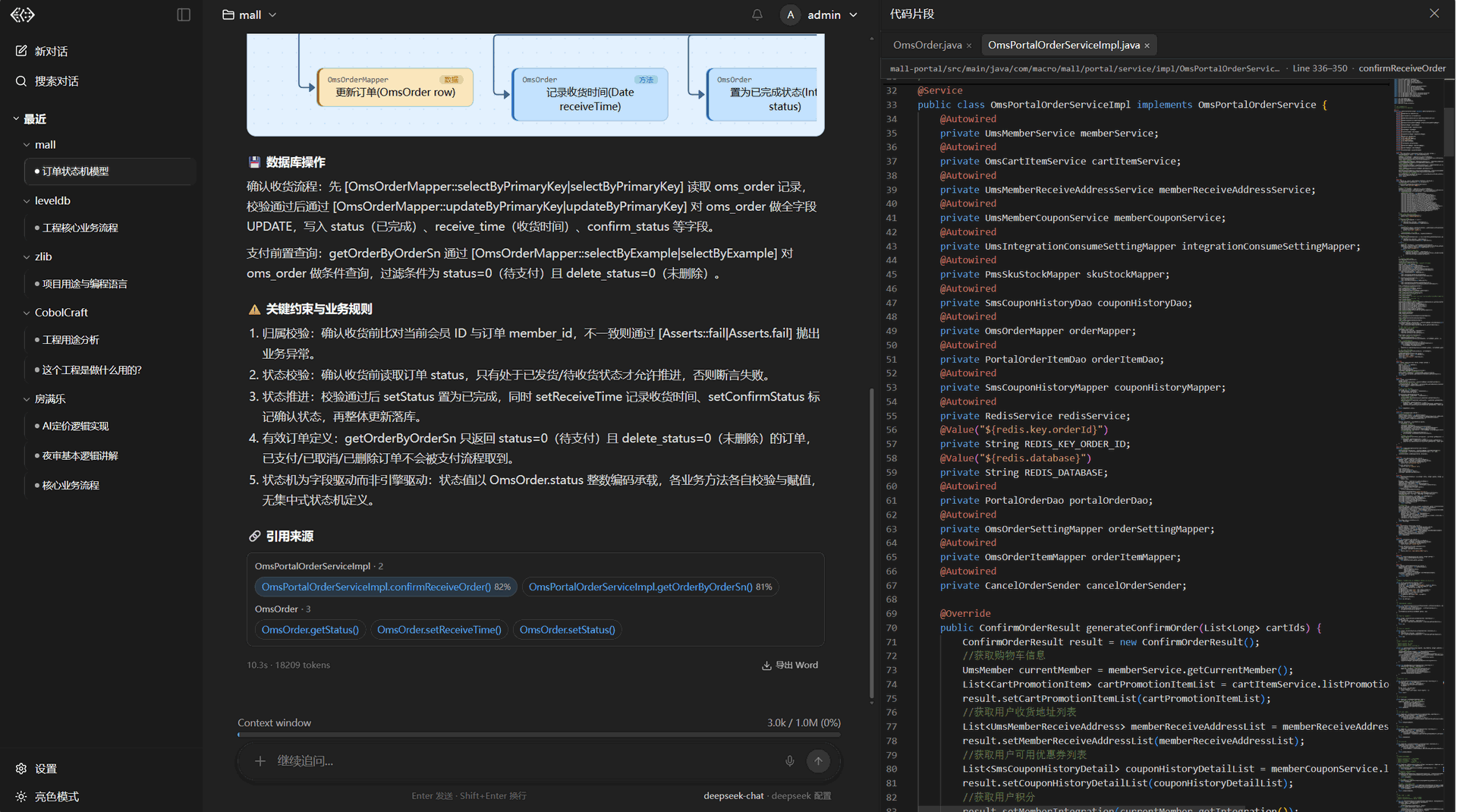The width and height of the screenshot is (1457, 812).
Task: Click the app logo icon
Action: [x=23, y=14]
